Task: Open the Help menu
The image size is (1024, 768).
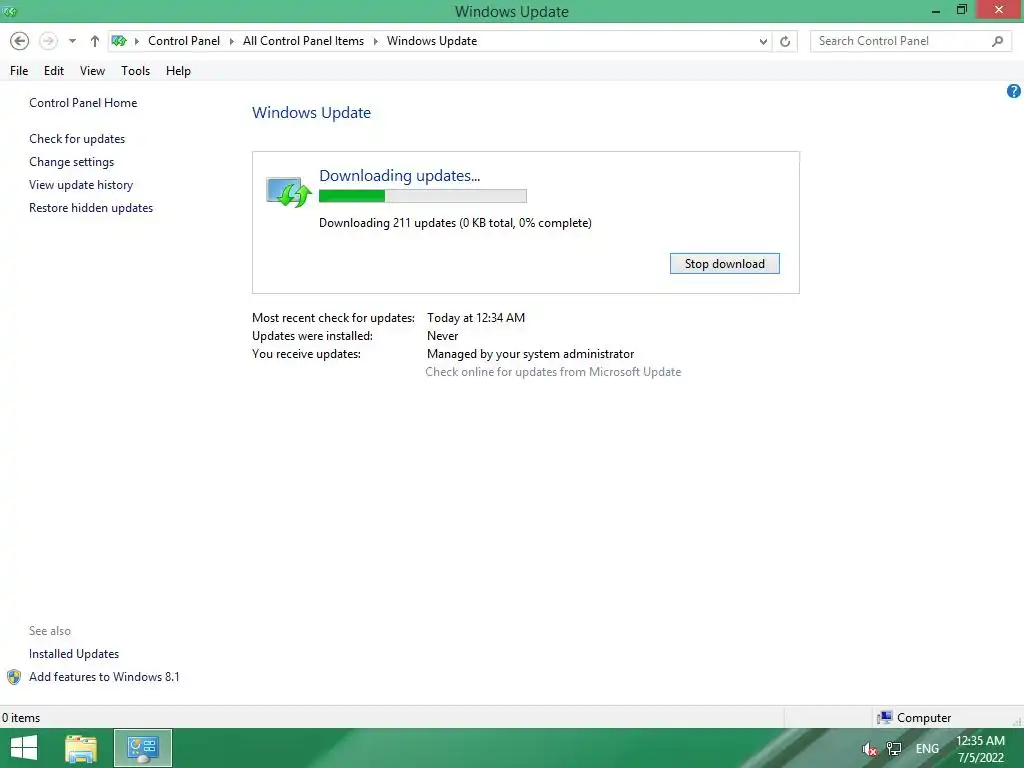Action: pos(178,71)
